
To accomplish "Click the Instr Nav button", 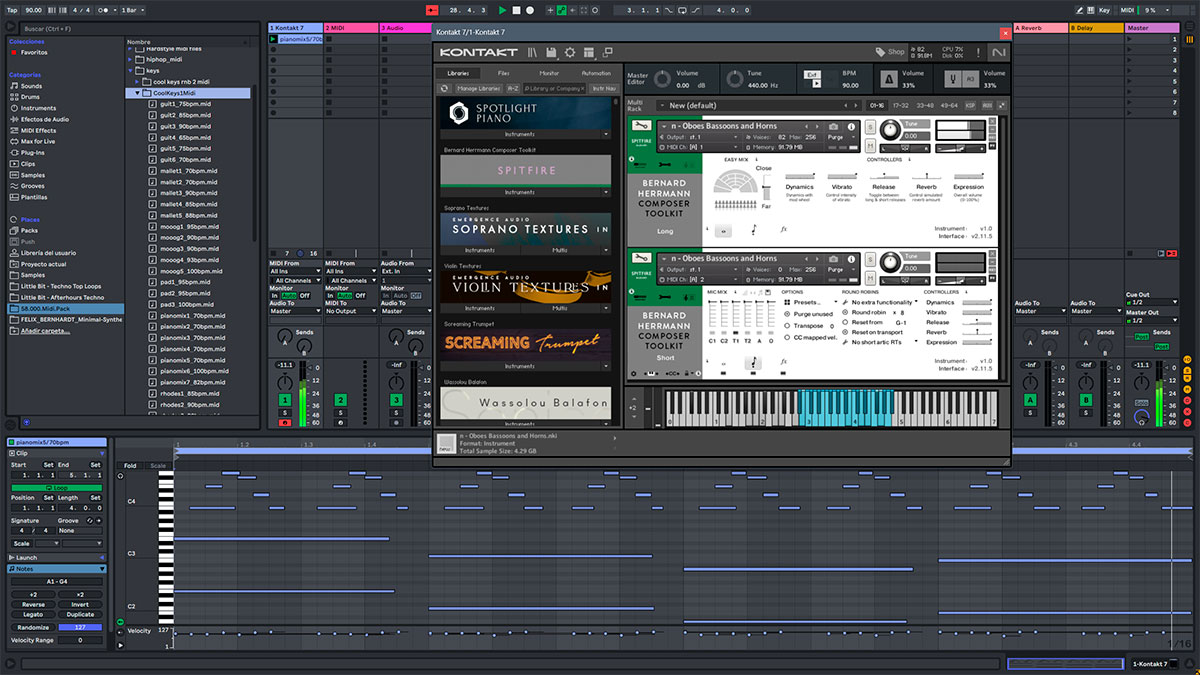I will tap(603, 88).
